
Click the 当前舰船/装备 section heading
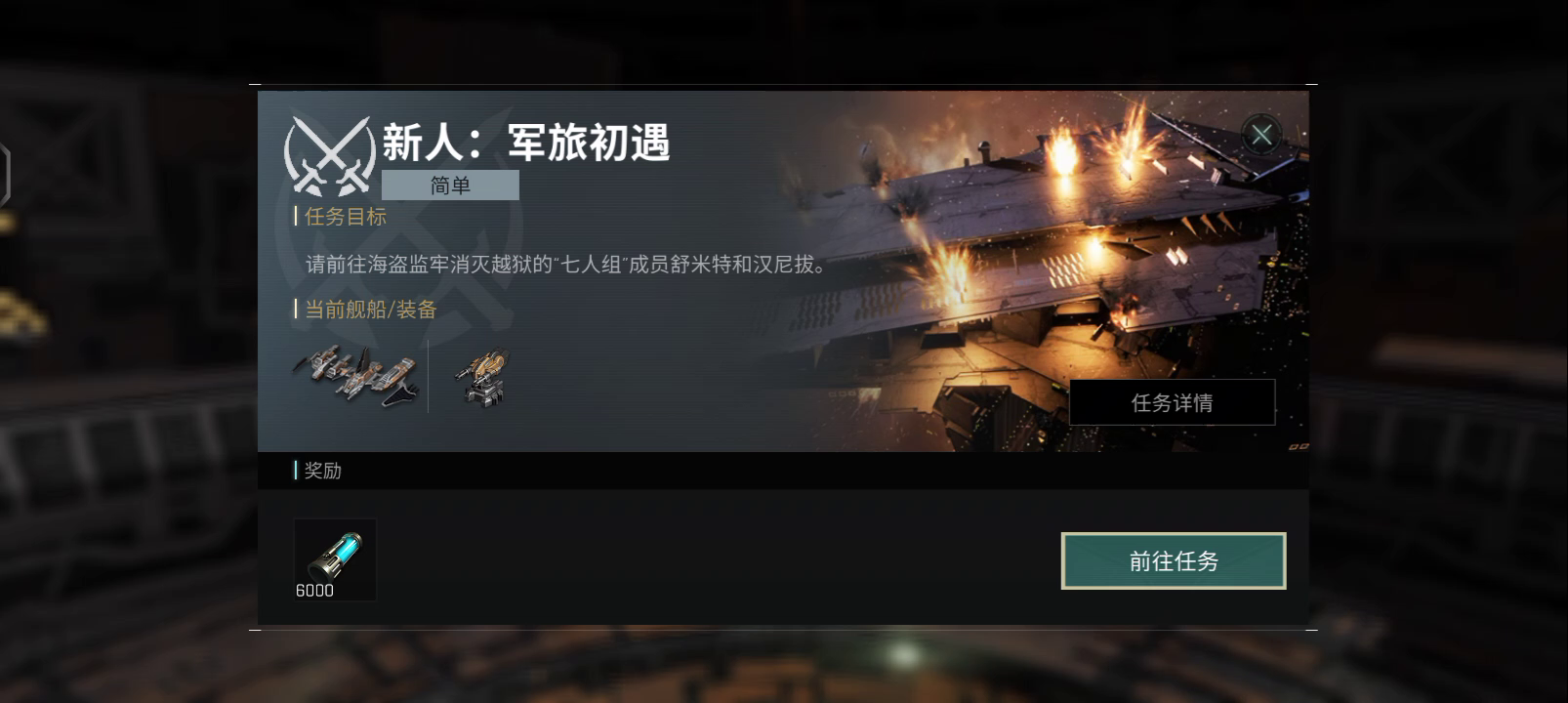pyautogui.click(x=370, y=310)
